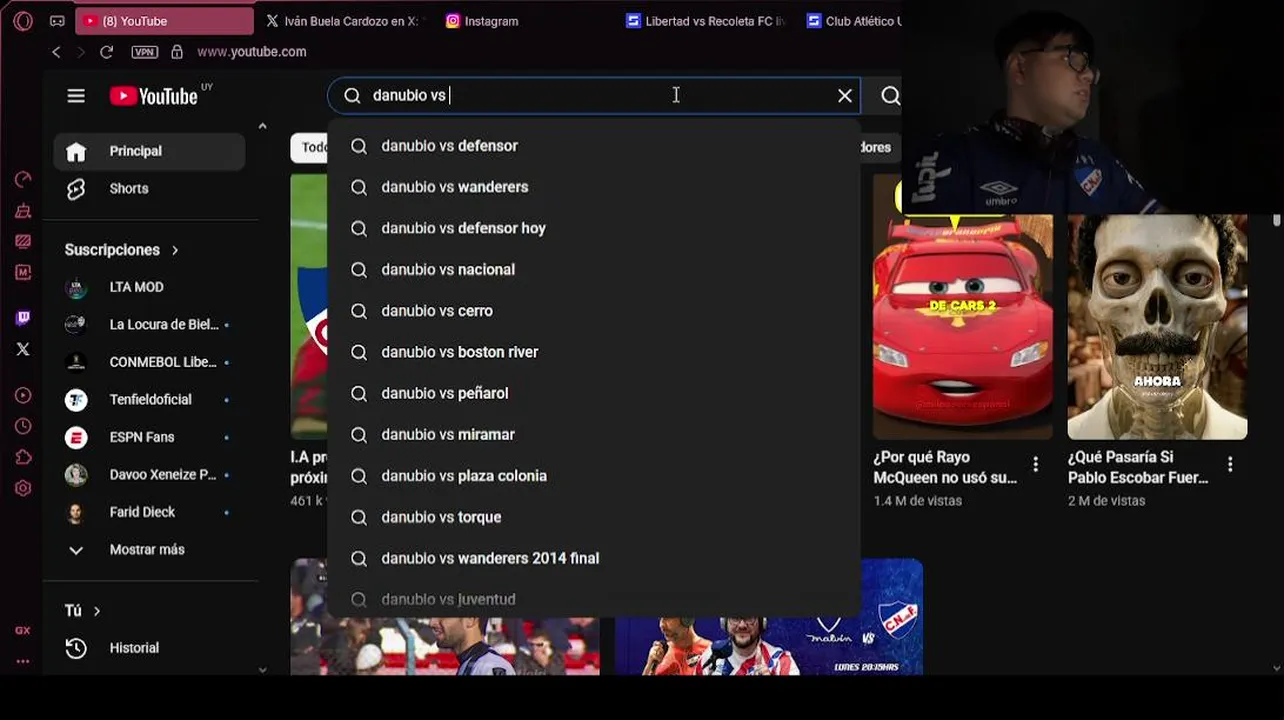
Task: Switch to Libertad vs Recoleta FC tab
Action: point(705,21)
